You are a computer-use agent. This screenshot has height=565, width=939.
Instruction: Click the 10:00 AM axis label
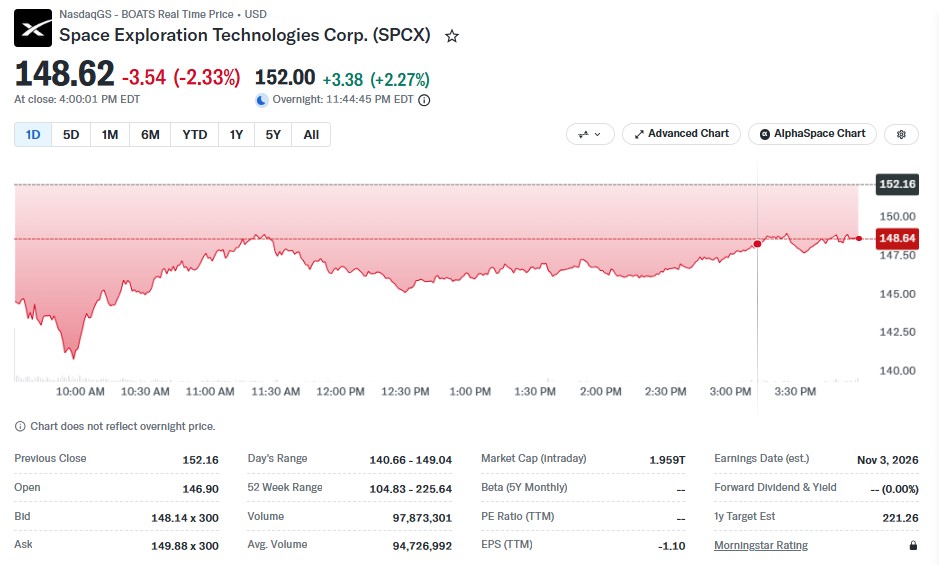click(80, 391)
